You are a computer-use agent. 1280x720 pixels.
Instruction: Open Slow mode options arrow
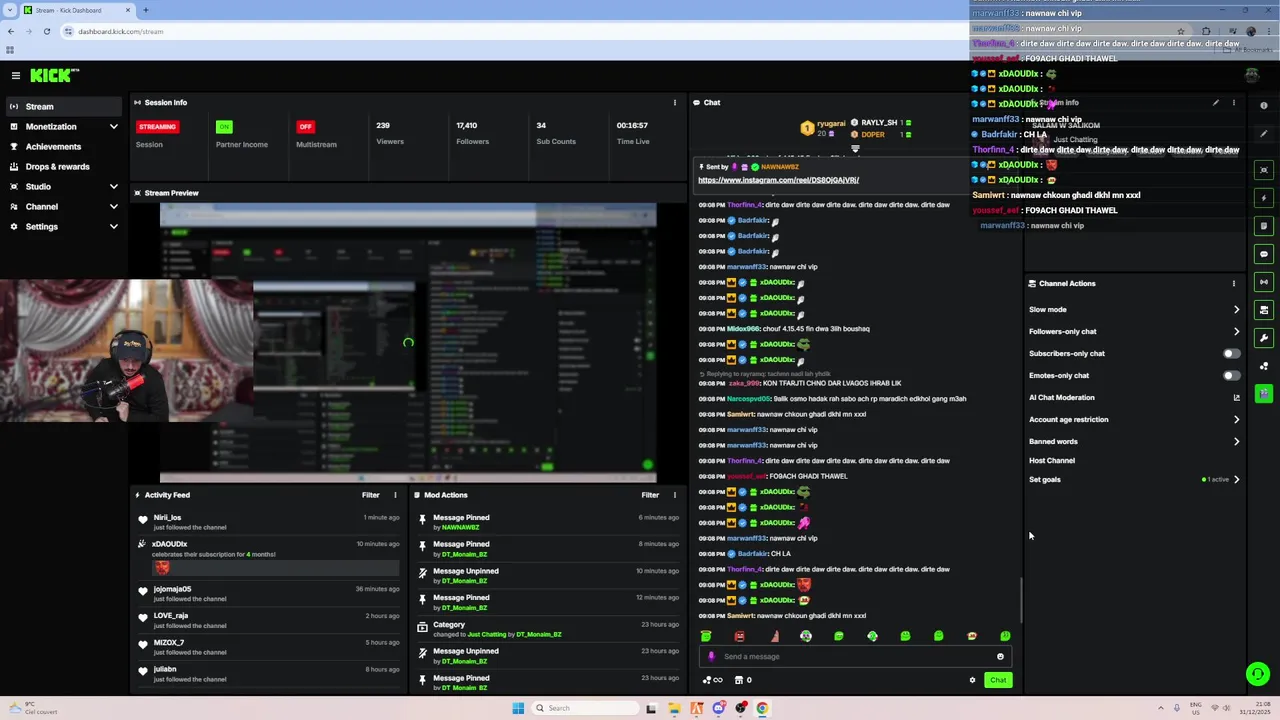[x=1236, y=310]
